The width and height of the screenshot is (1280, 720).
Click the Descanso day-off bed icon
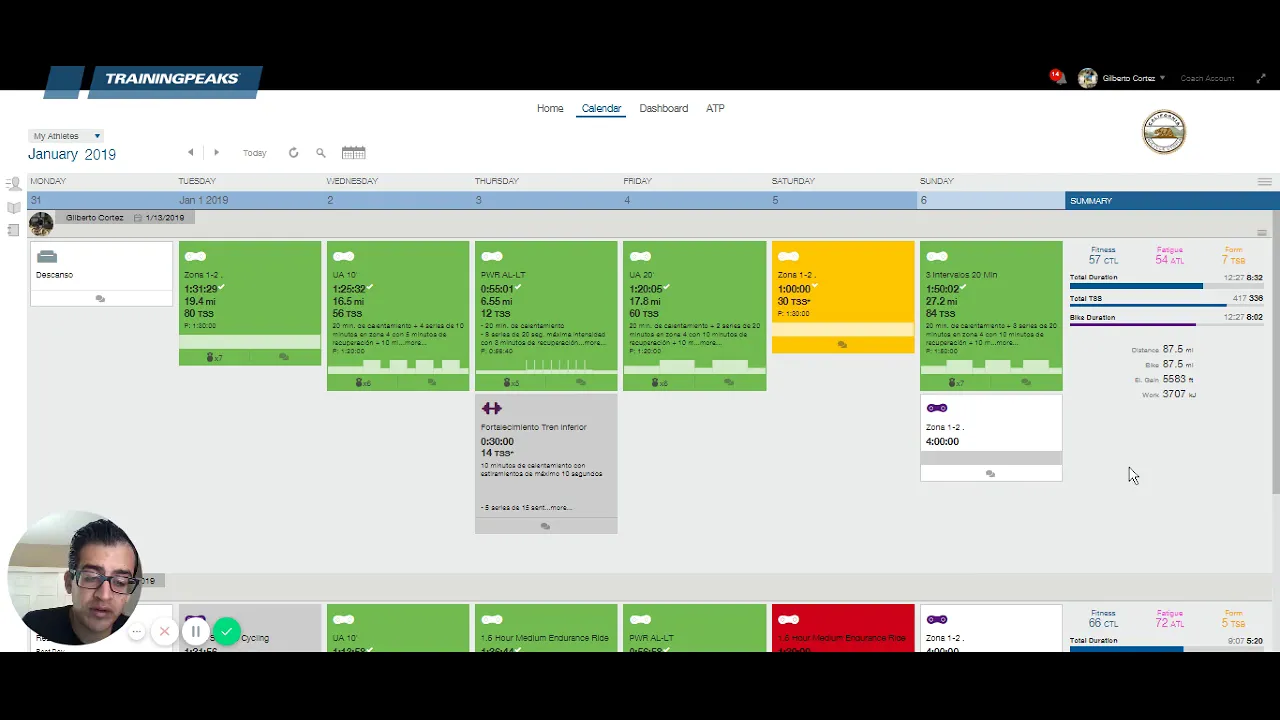coord(47,257)
